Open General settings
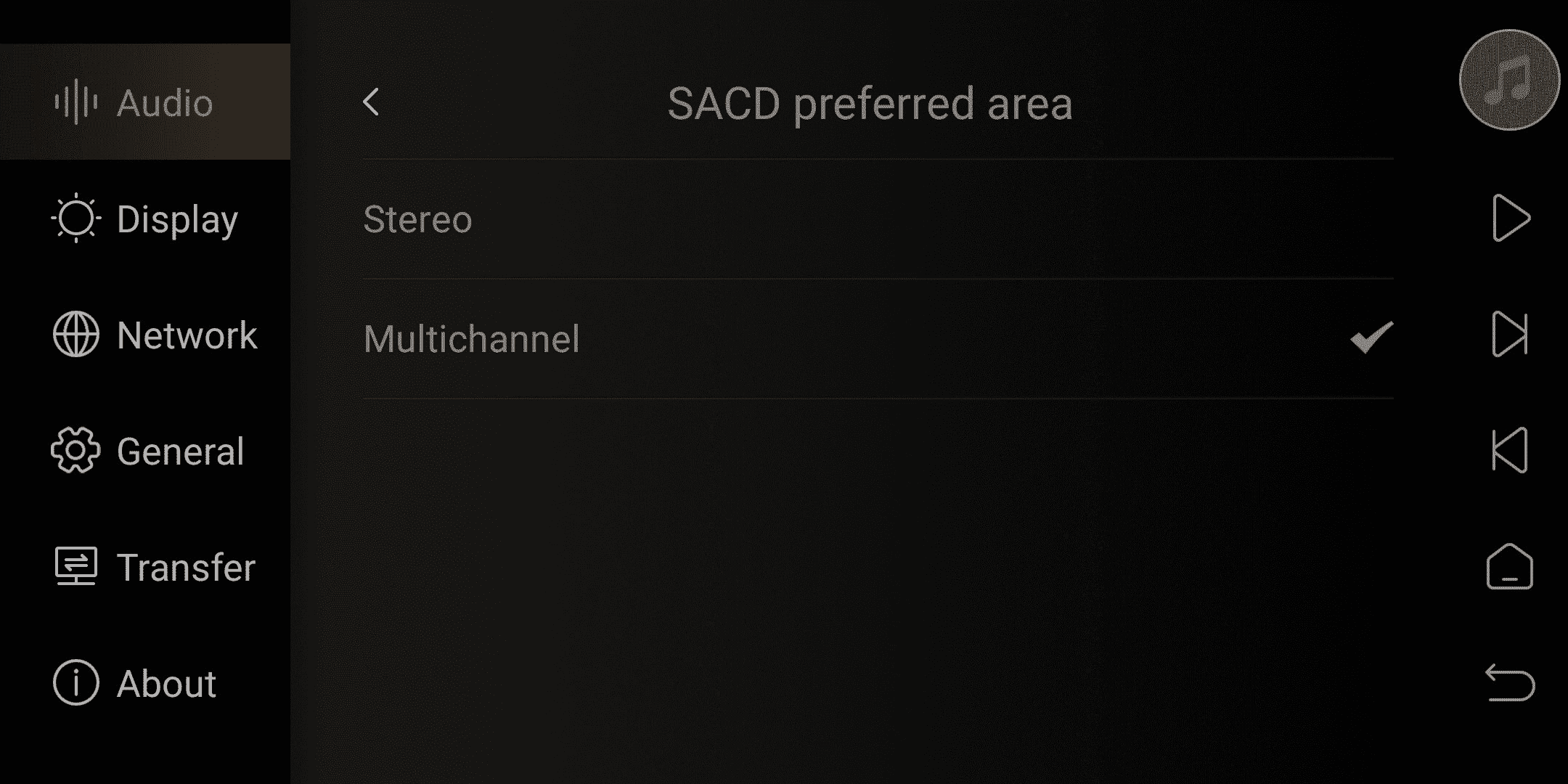 click(x=145, y=450)
